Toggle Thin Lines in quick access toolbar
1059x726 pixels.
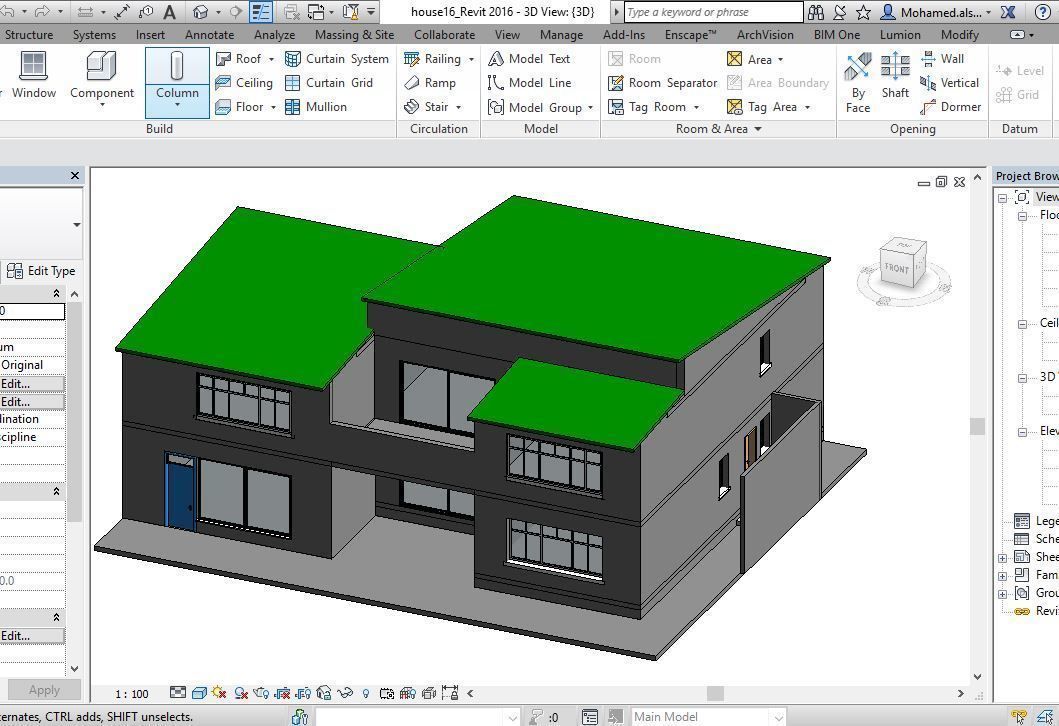pyautogui.click(x=261, y=11)
